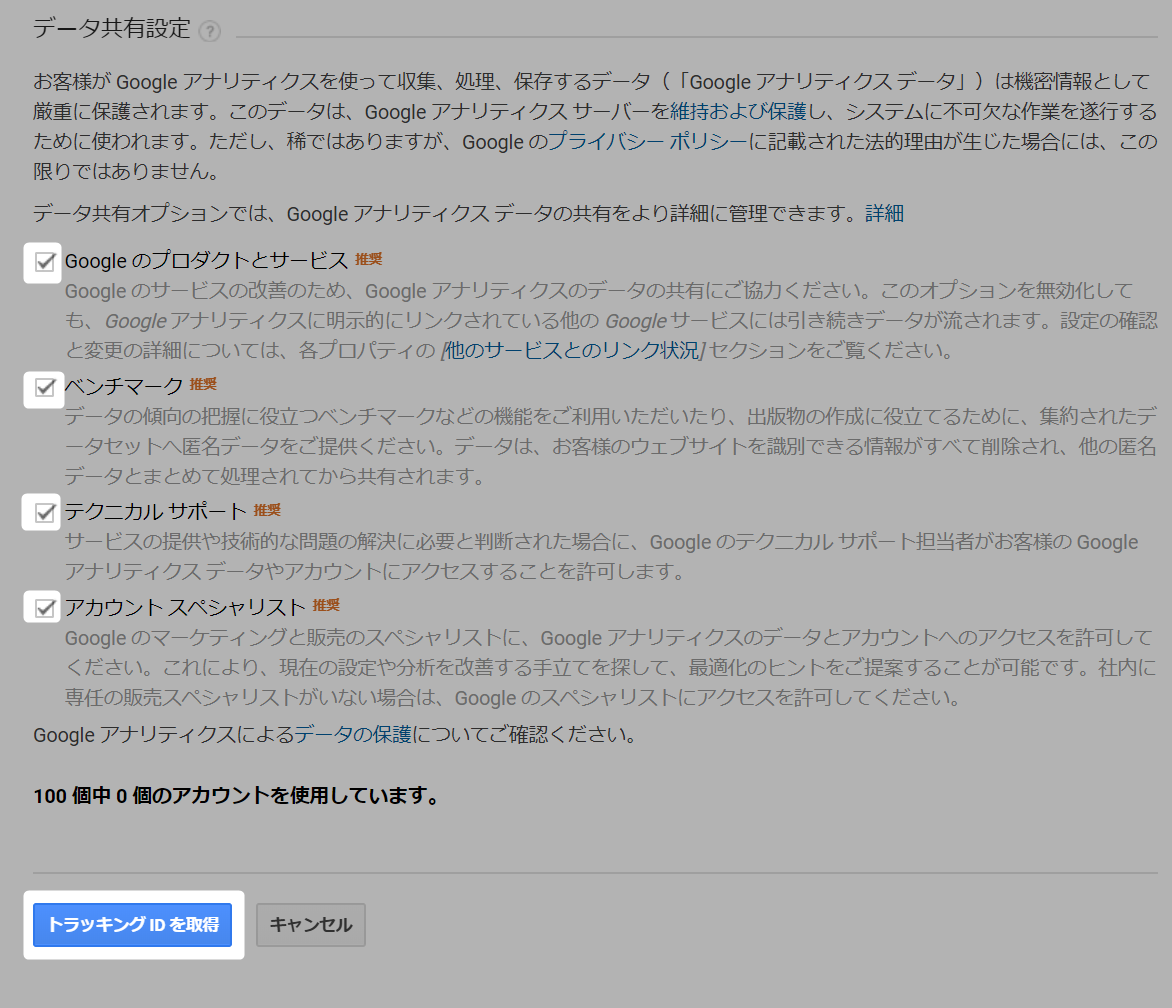Click the テクニカル サポート option label
Image resolution: width=1172 pixels, height=1008 pixels.
point(155,511)
